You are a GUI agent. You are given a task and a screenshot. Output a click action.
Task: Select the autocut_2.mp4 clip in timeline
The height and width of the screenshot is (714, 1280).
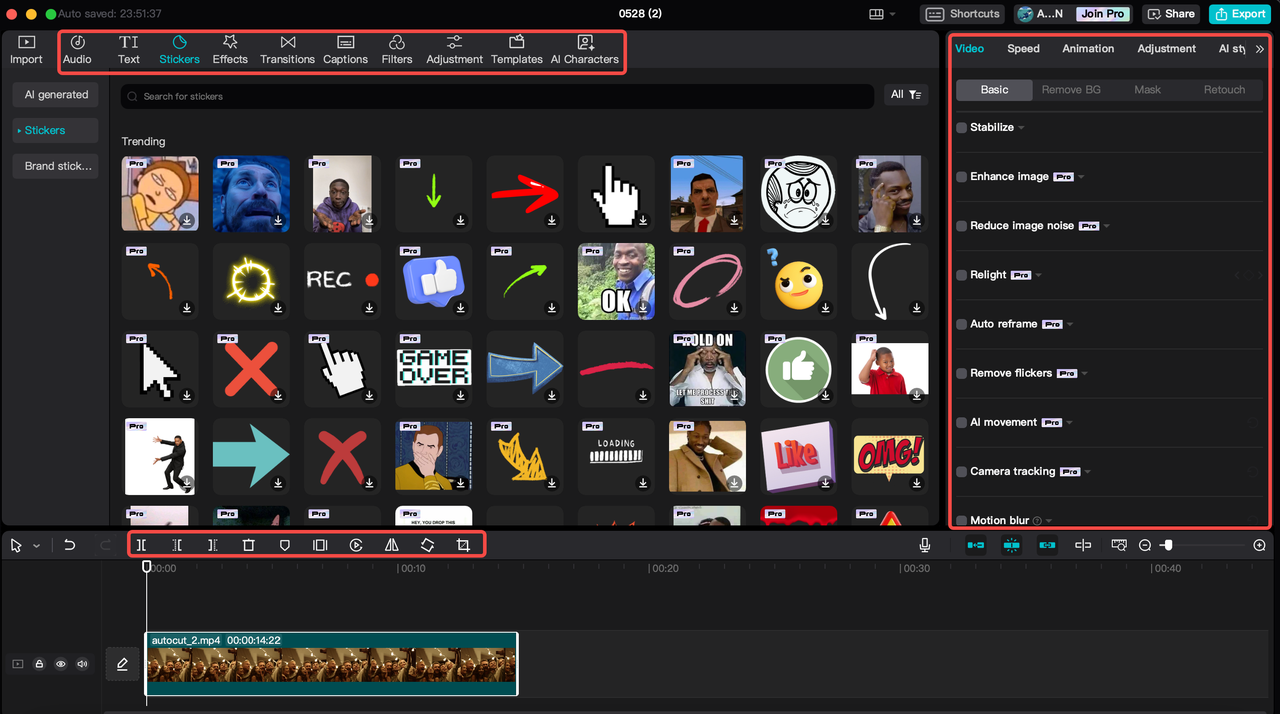[331, 663]
